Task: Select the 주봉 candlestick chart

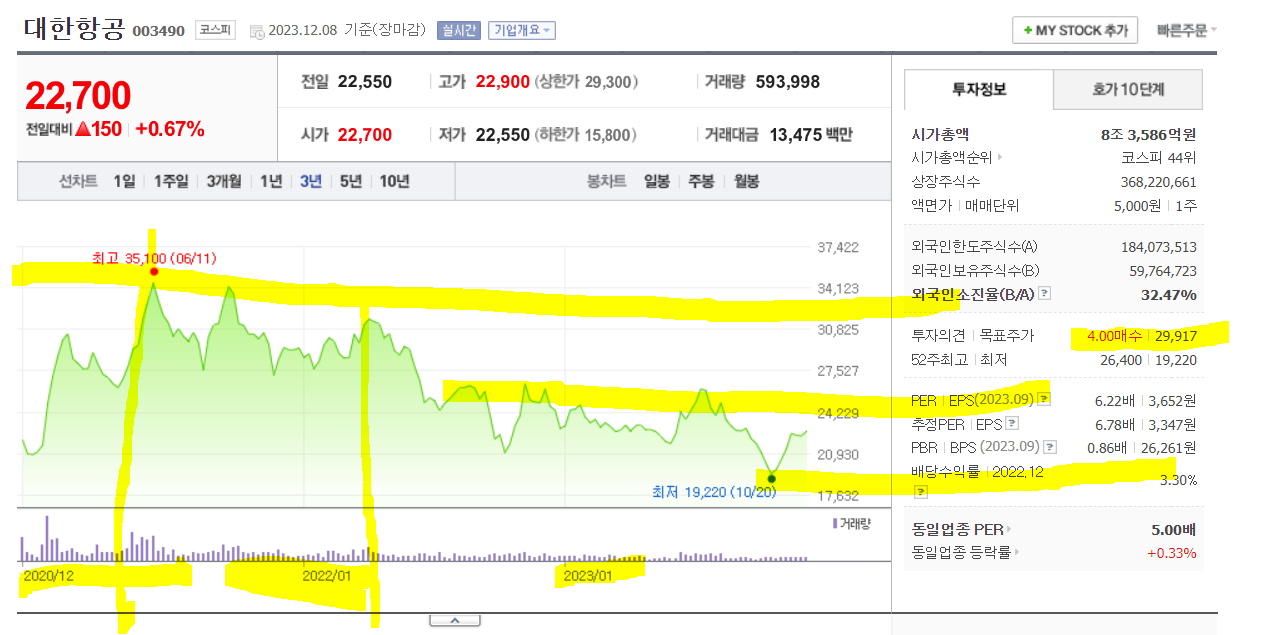Action: (x=701, y=181)
